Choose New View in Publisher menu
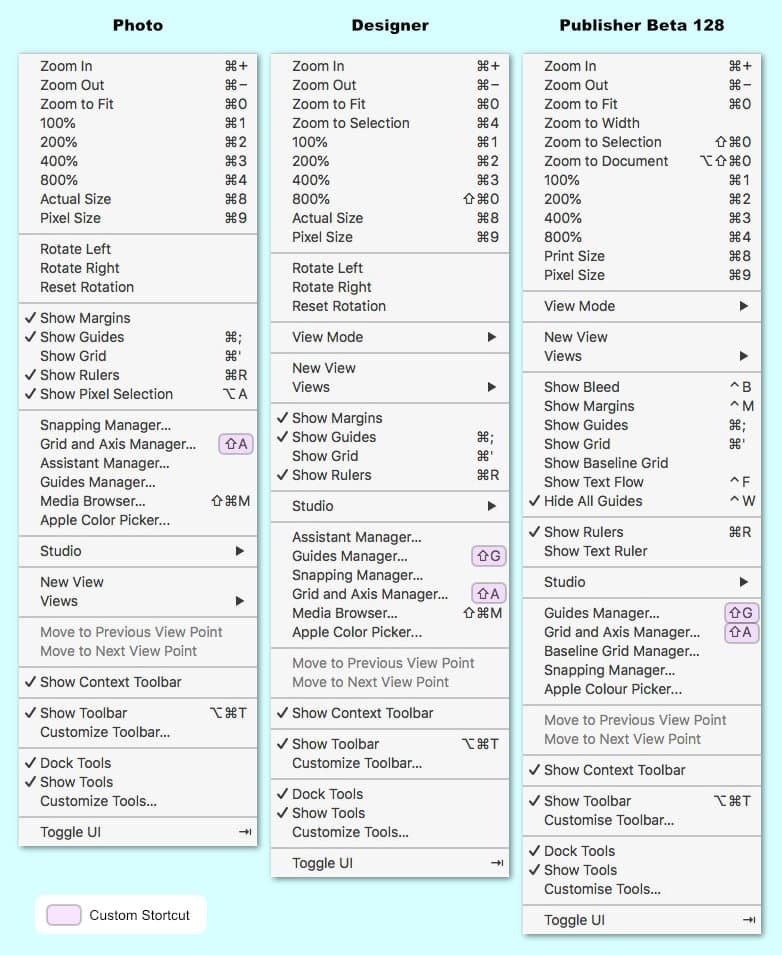Viewport: 782px width, 955px height. point(642,337)
